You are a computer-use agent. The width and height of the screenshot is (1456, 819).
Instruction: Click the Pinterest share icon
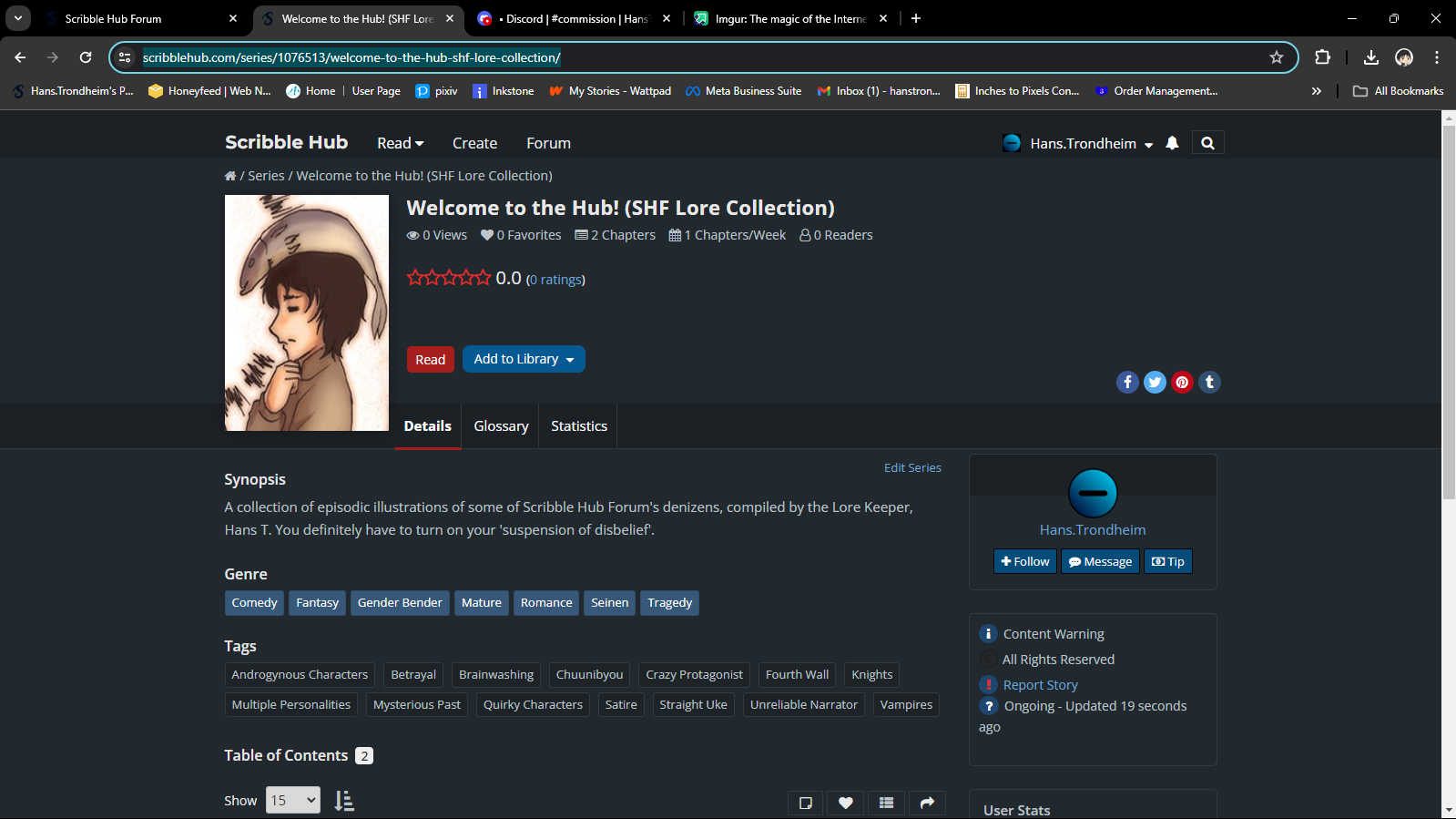point(1182,383)
